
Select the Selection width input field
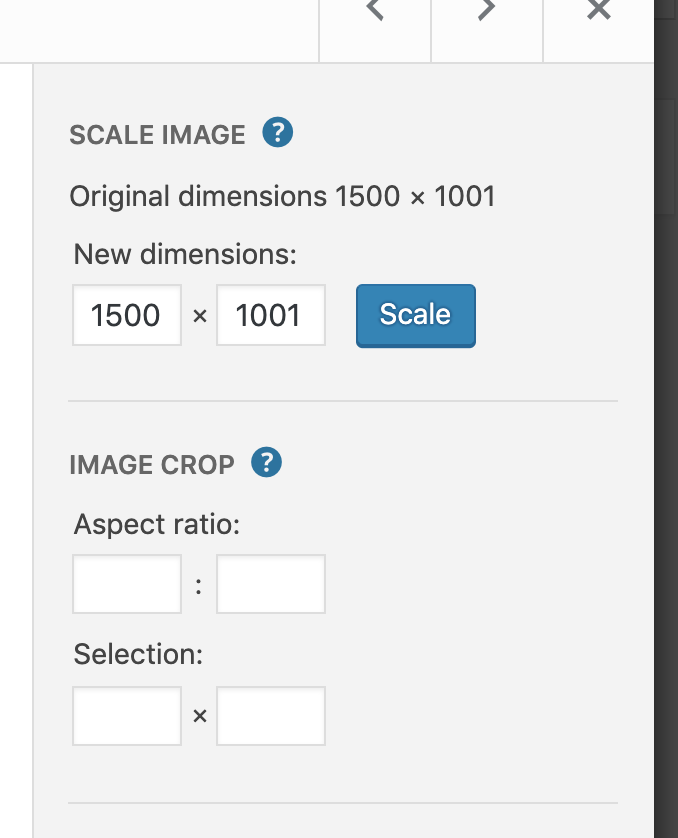[127, 716]
